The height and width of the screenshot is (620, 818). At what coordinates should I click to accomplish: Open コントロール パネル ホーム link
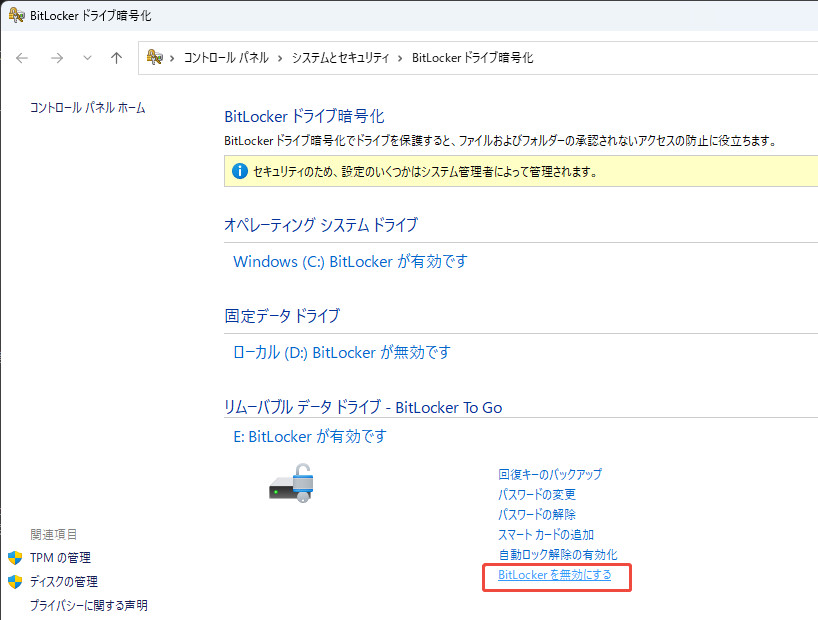coord(88,108)
